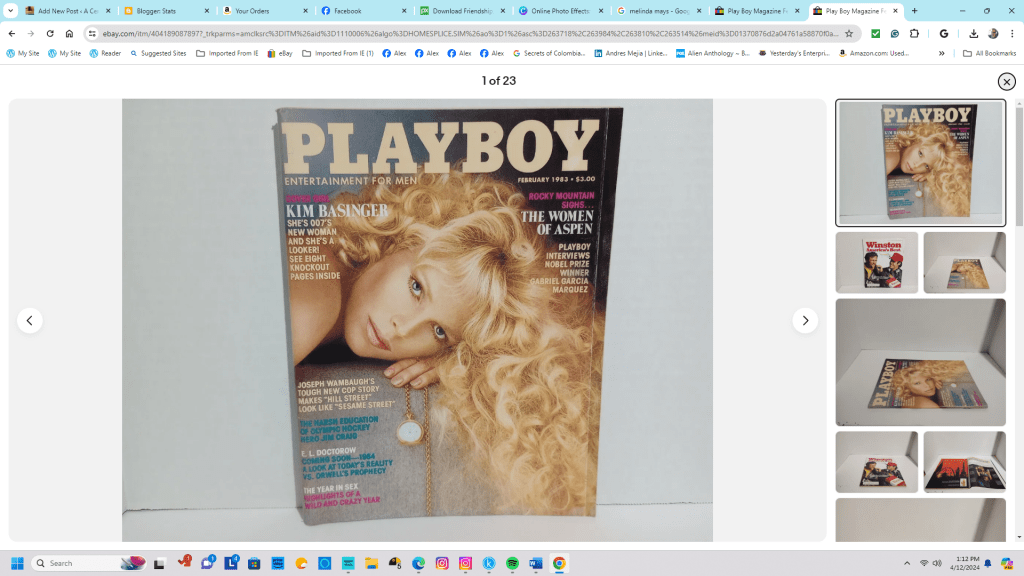Open the Suggested Sites bookmark
This screenshot has height=576, width=1024.
click(x=157, y=53)
